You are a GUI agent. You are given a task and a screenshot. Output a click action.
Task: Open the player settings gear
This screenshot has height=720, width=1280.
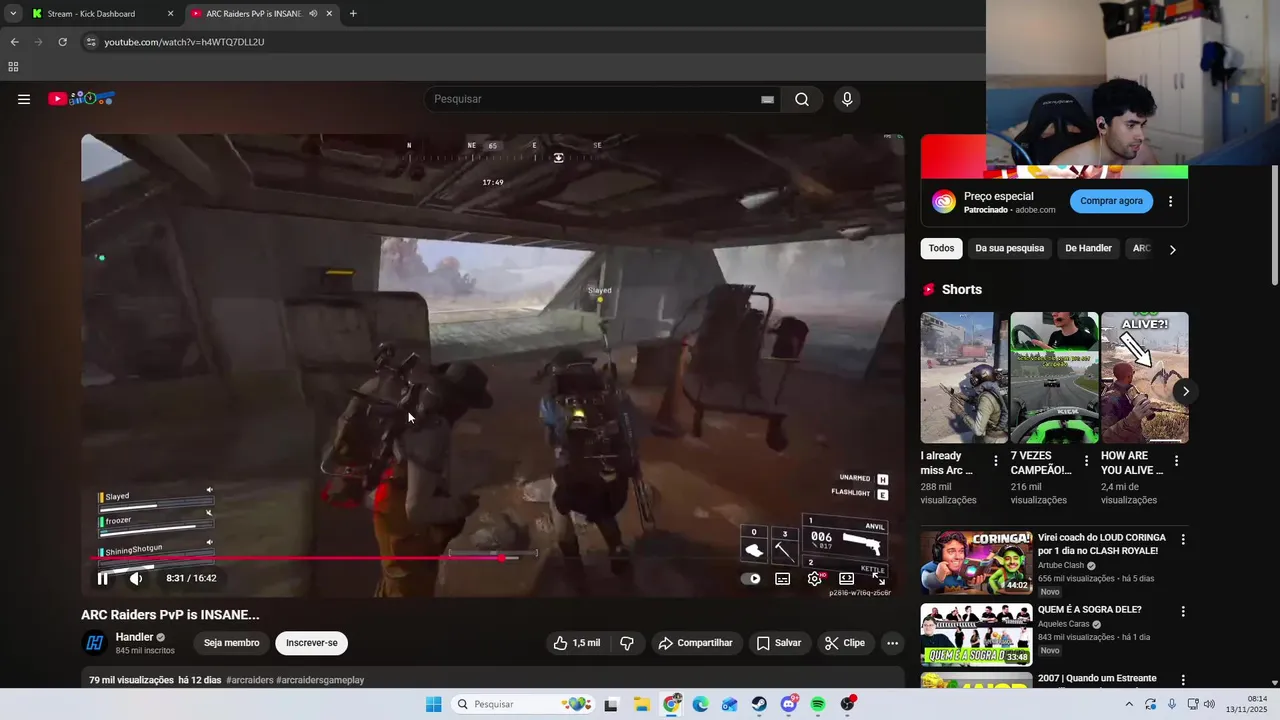coord(815,578)
